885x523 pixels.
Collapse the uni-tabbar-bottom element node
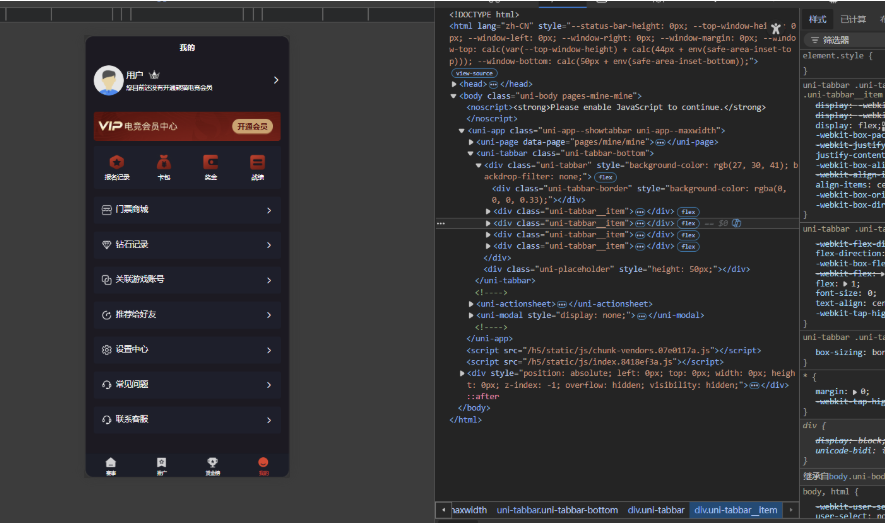470,153
